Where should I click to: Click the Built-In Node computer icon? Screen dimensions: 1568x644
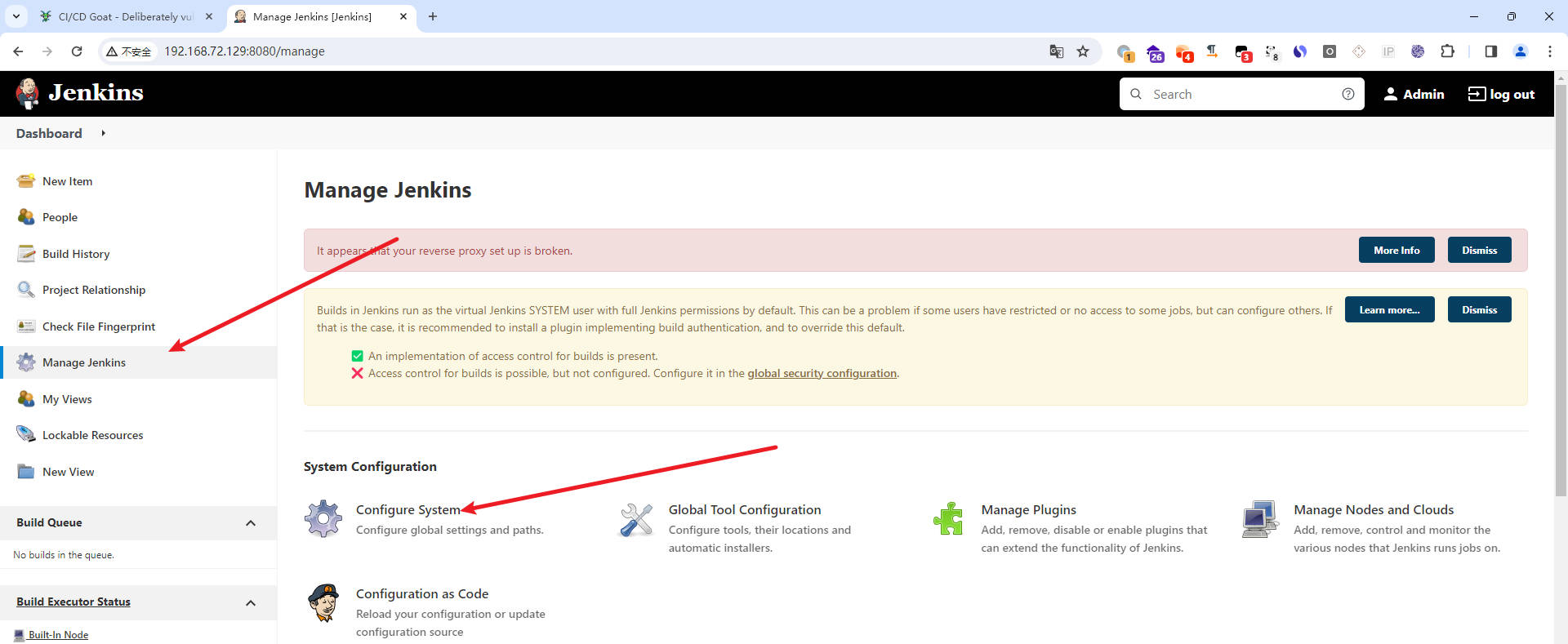pyautogui.click(x=19, y=635)
